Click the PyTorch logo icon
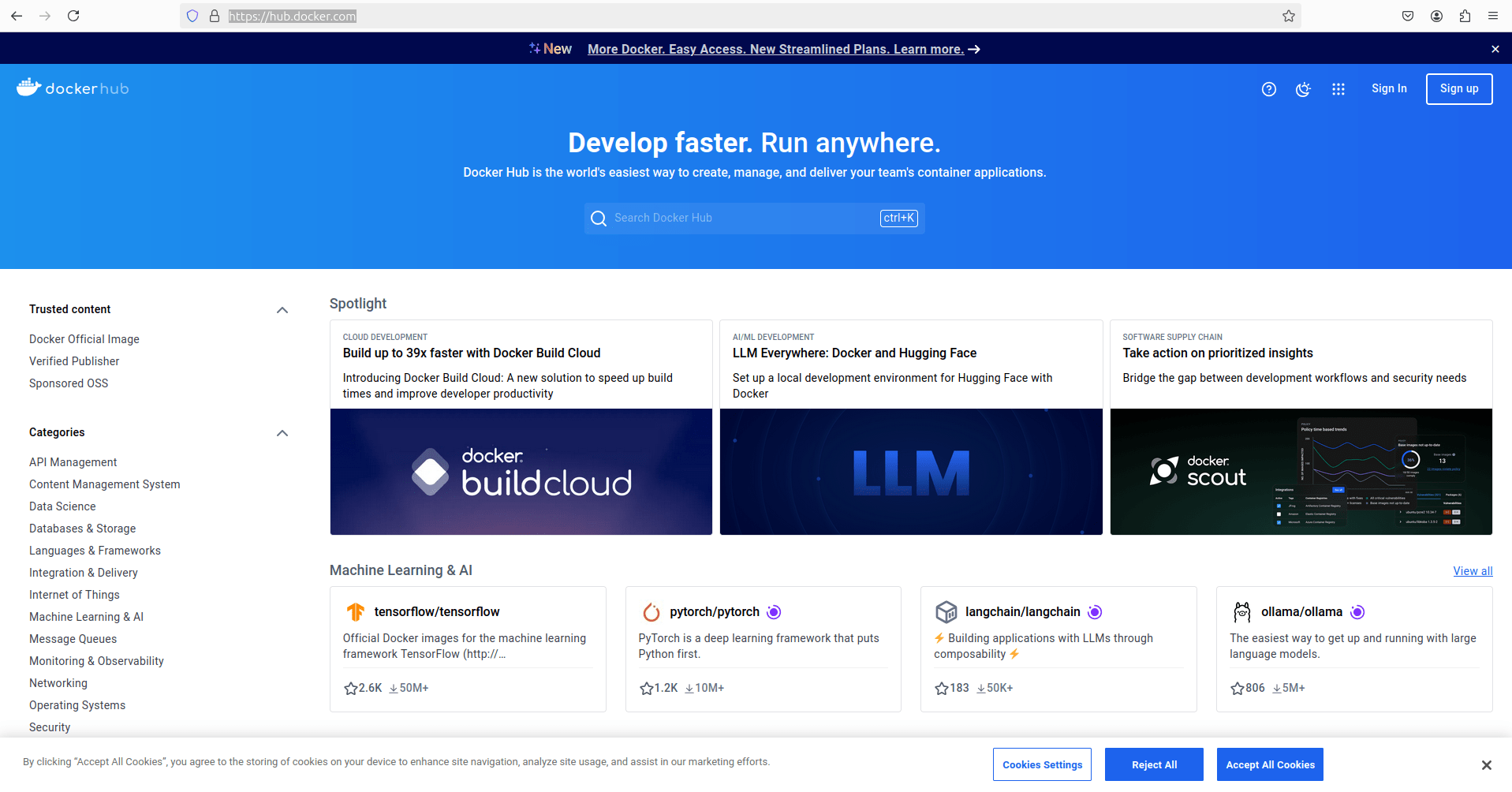Viewport: 1512px width, 792px height. click(x=651, y=612)
